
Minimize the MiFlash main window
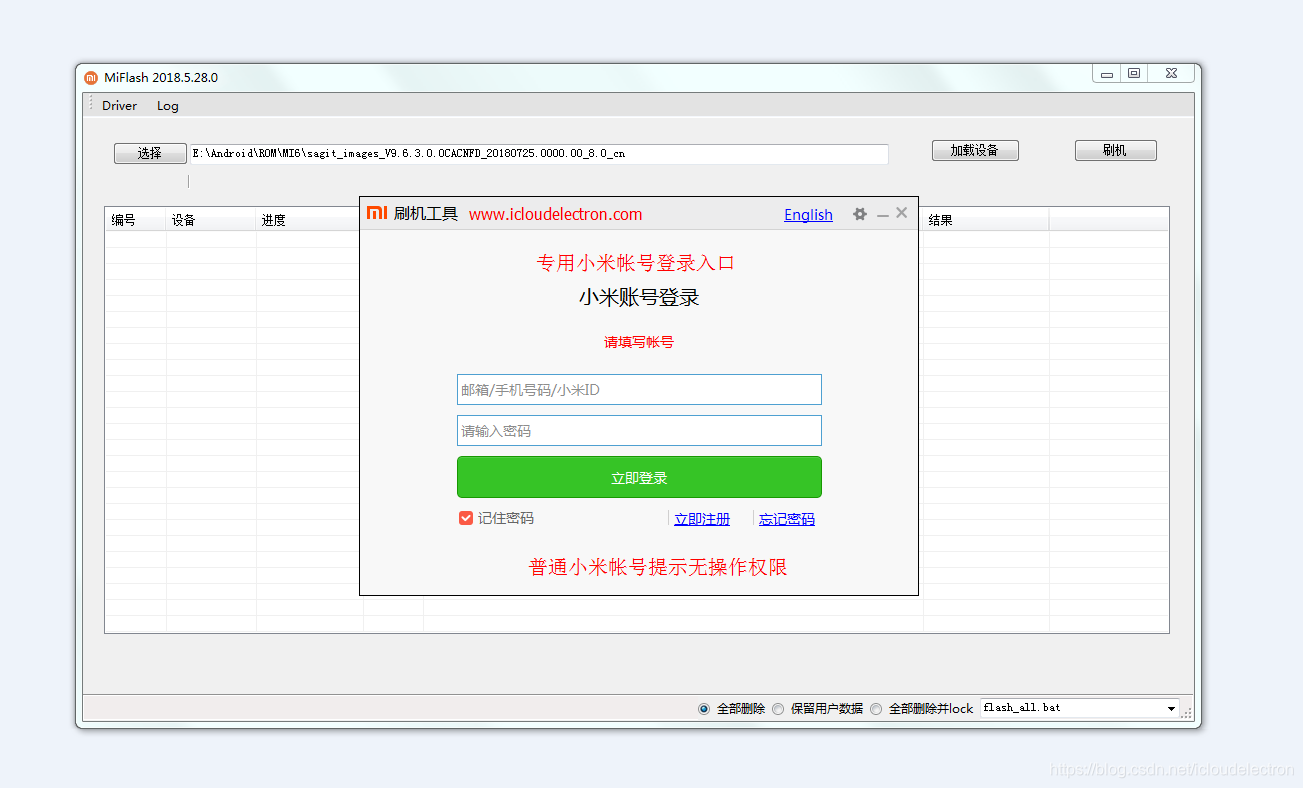pos(1106,74)
